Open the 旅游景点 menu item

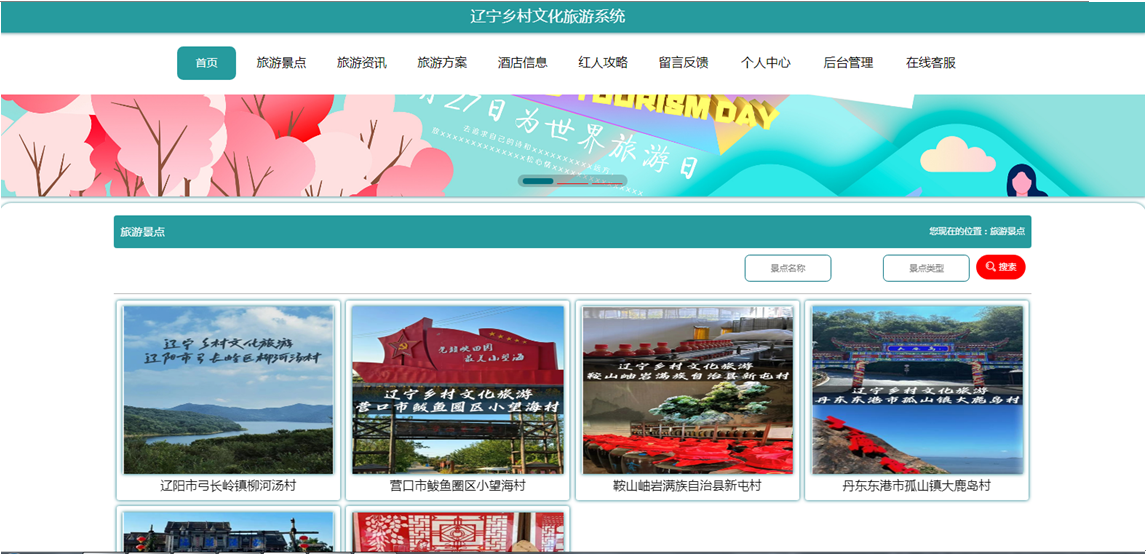tap(281, 63)
